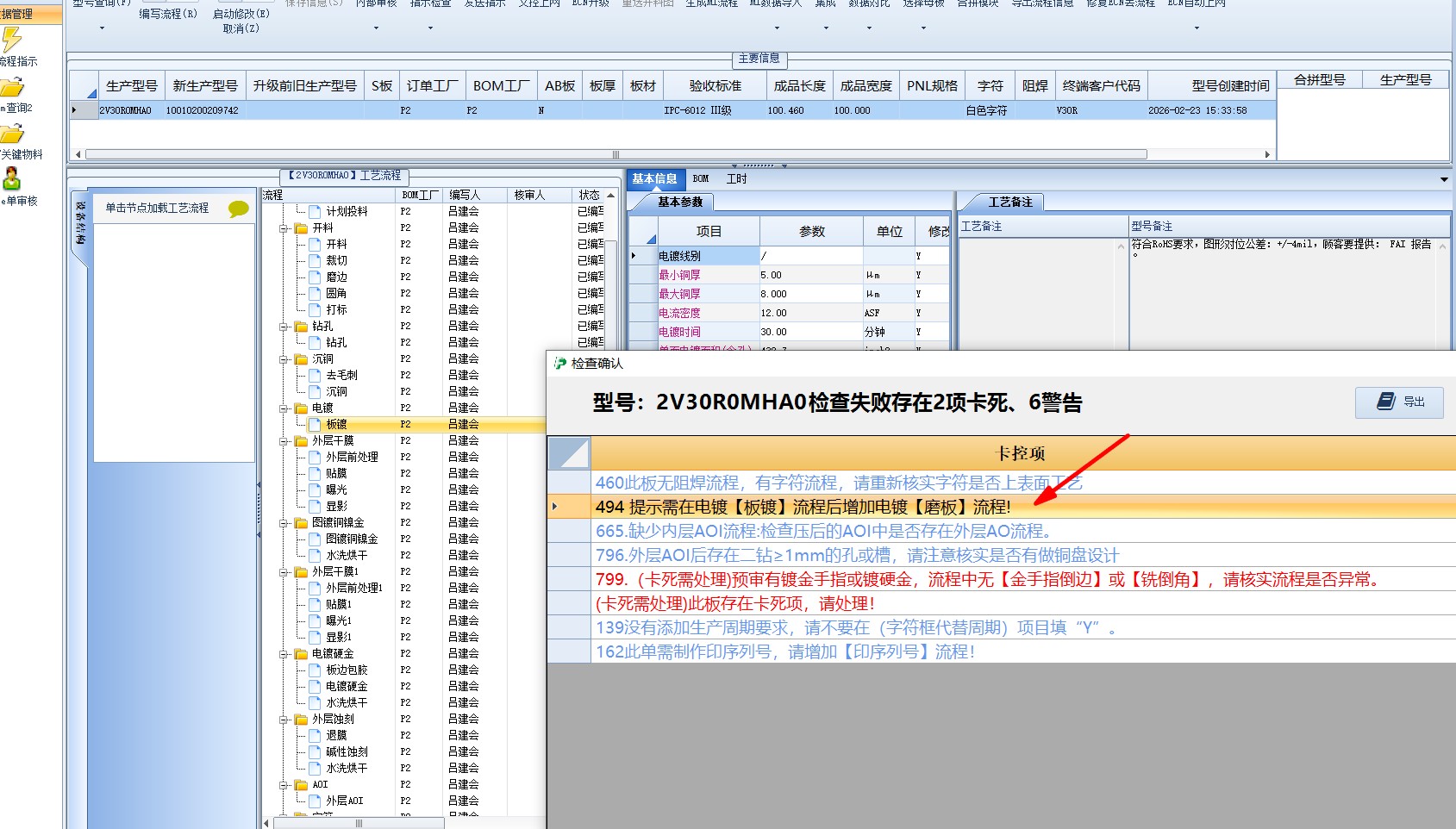This screenshot has width=1456, height=829.
Task: Select the 打标 document icon in tree
Action: click(315, 309)
